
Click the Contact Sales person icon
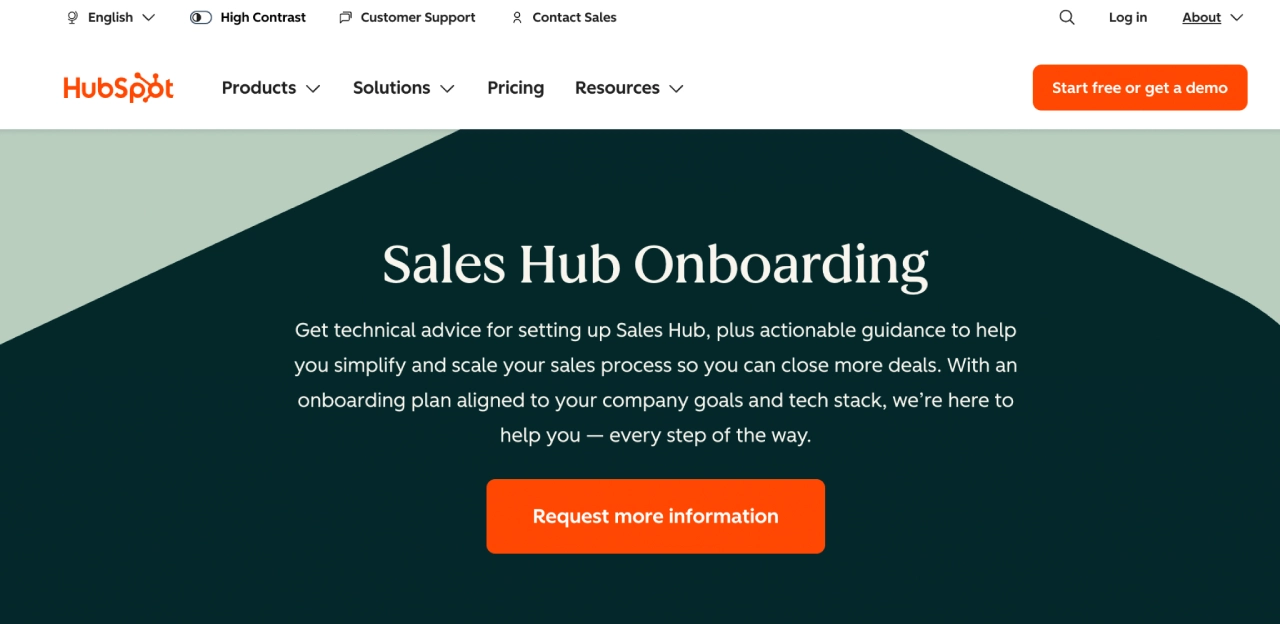[x=517, y=17]
